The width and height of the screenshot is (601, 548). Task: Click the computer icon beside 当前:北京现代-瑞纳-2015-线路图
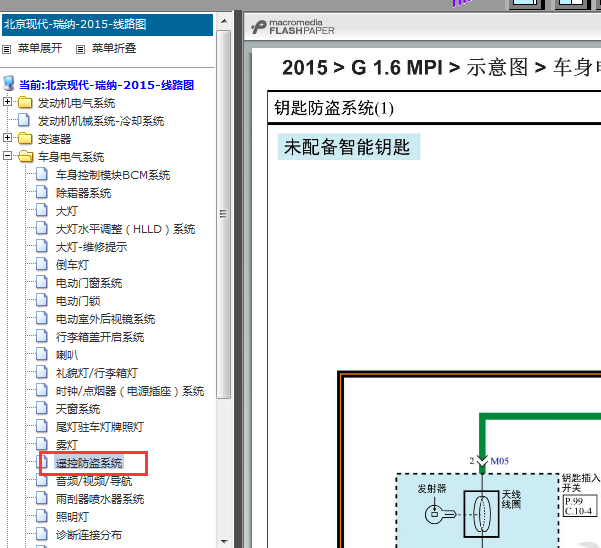coord(8,84)
